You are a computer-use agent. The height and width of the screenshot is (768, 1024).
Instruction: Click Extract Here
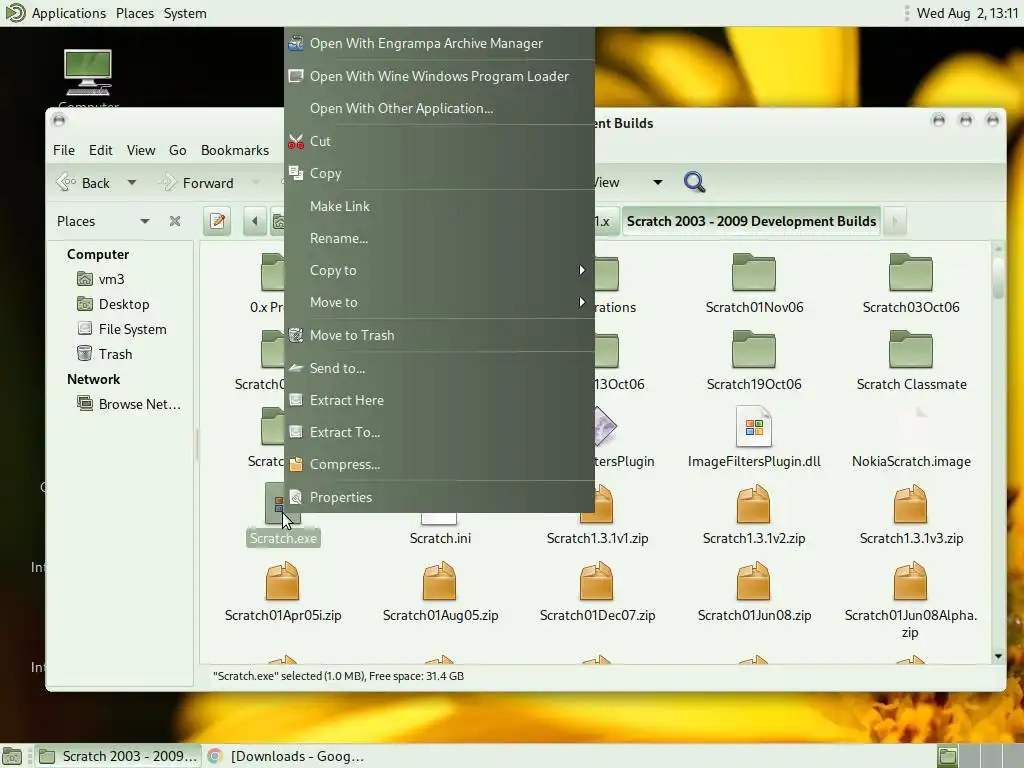click(439, 400)
